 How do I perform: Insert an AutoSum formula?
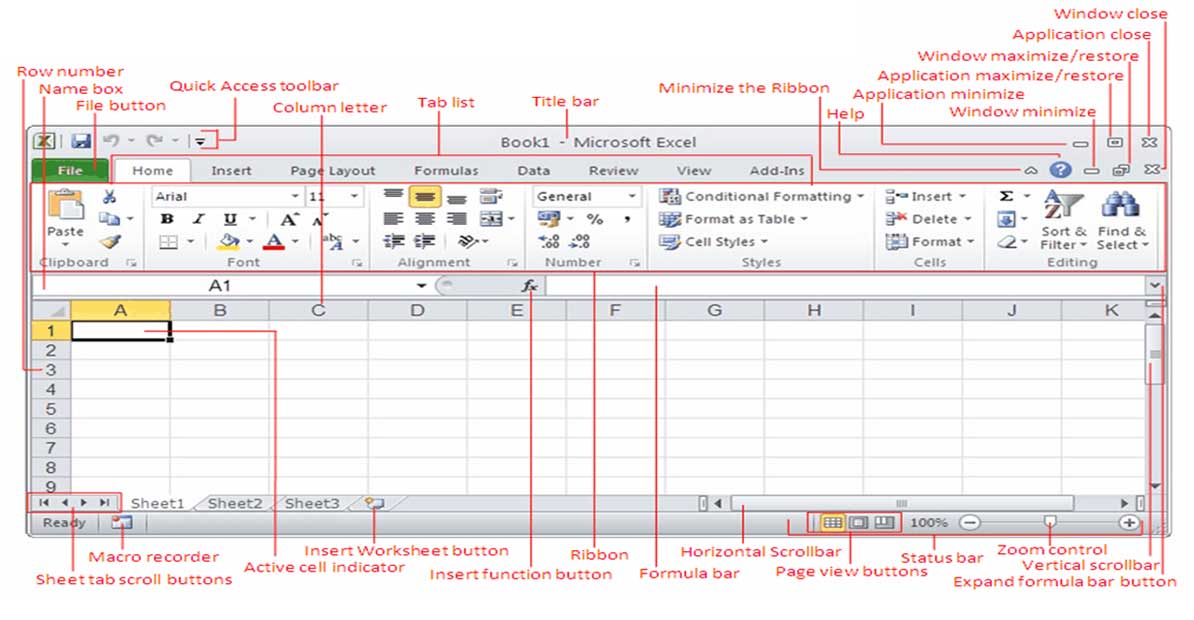1006,197
